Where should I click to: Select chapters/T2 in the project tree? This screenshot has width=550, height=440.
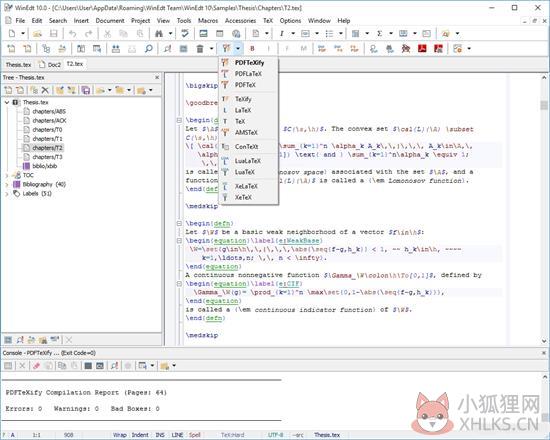pos(47,148)
